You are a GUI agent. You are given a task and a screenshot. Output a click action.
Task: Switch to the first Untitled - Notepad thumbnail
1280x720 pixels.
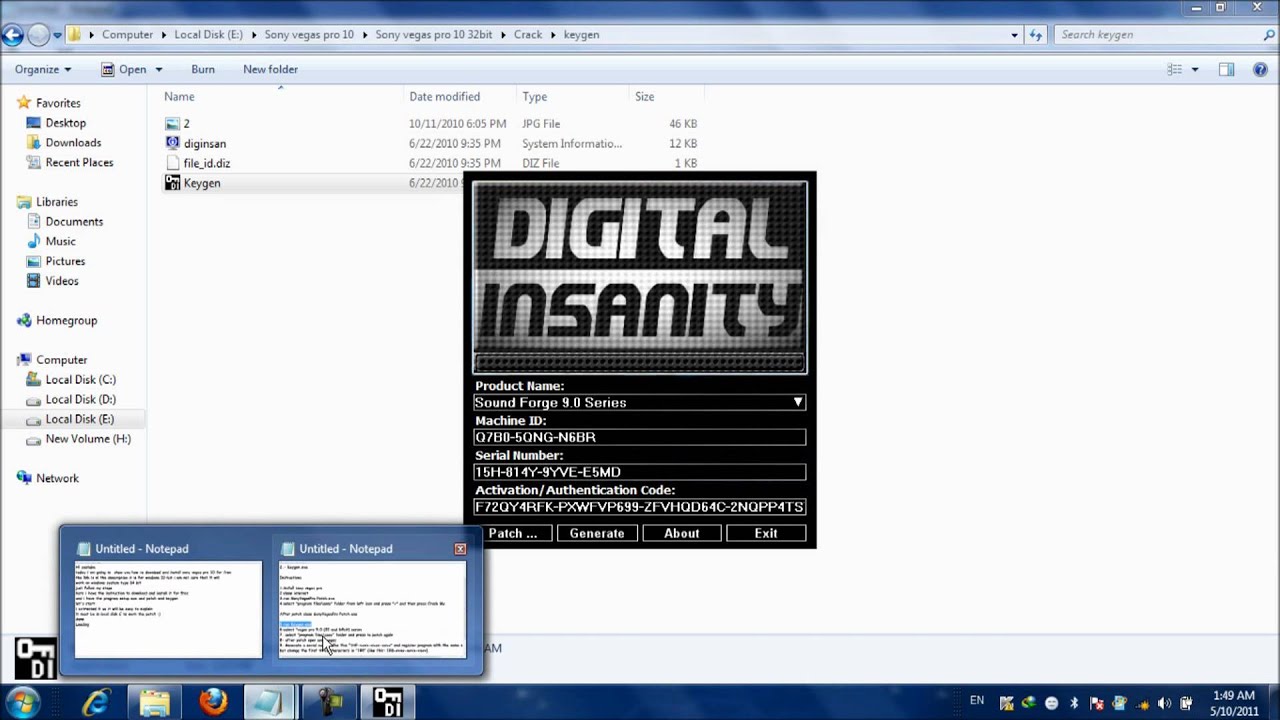168,600
